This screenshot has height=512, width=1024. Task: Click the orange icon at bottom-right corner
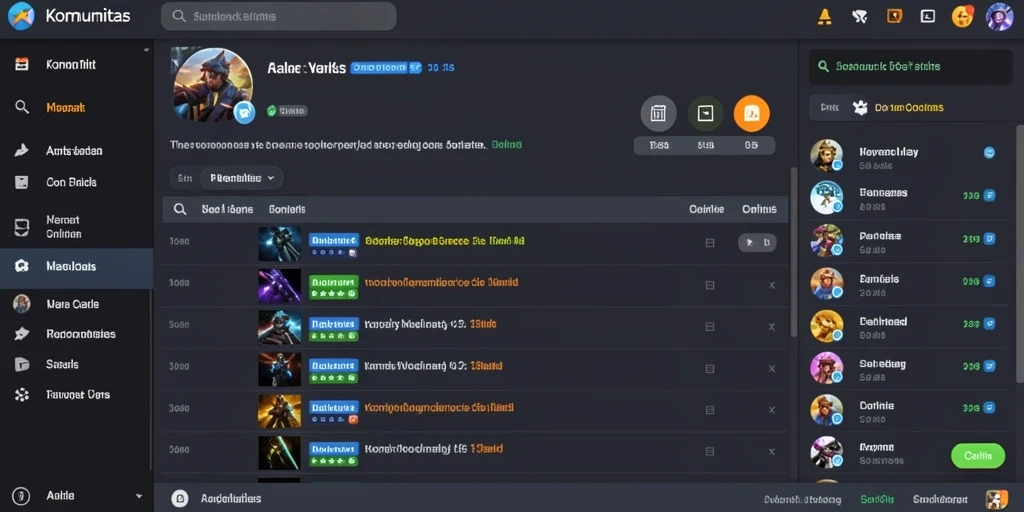pyautogui.click(x=997, y=500)
